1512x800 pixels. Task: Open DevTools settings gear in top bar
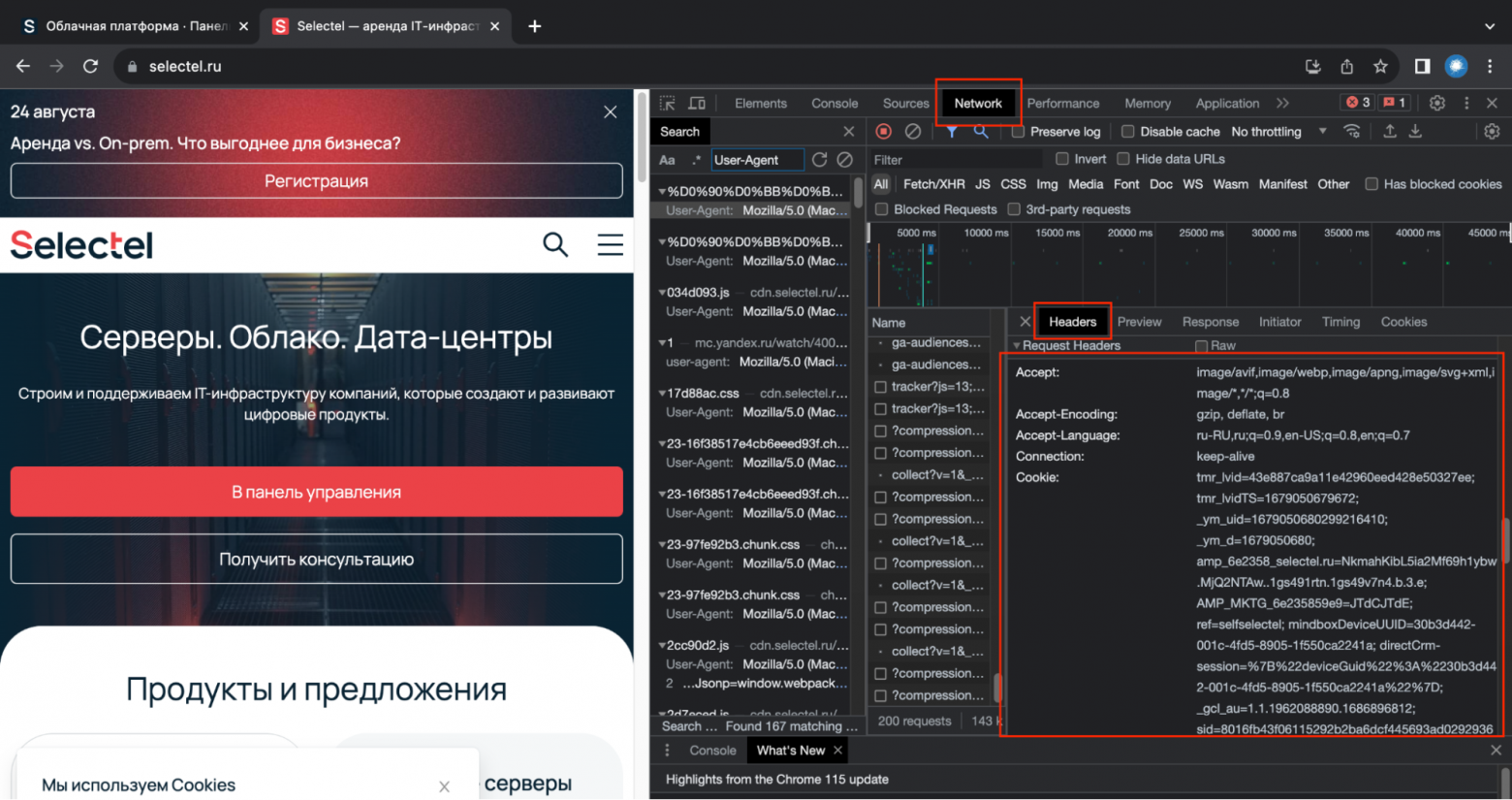pyautogui.click(x=1437, y=103)
